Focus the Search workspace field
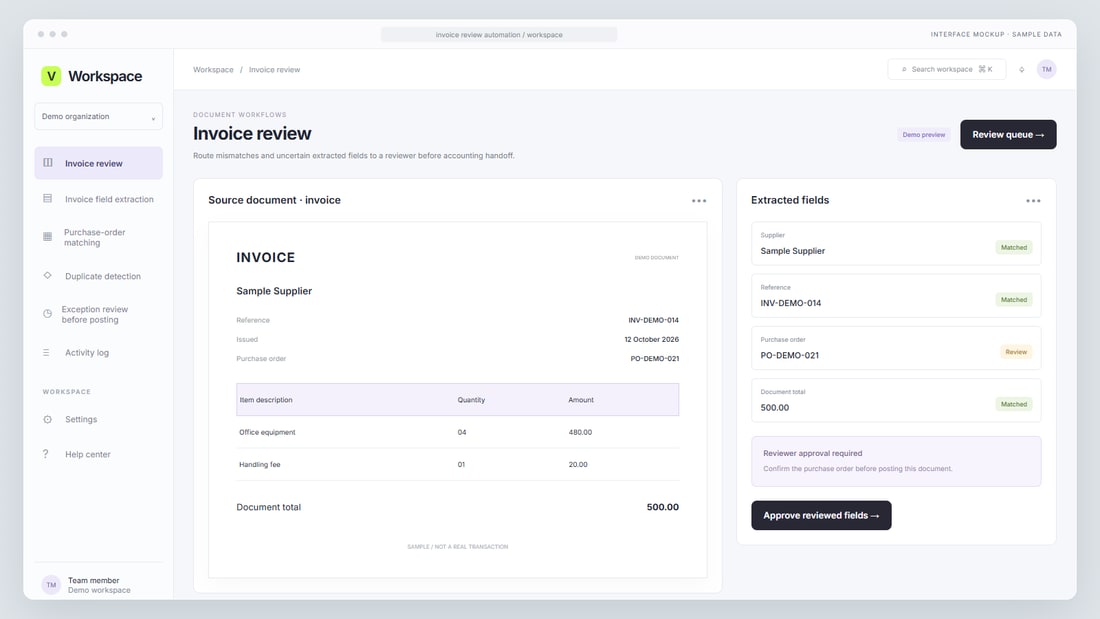Screen dimensions: 1100x619 pos(946,69)
